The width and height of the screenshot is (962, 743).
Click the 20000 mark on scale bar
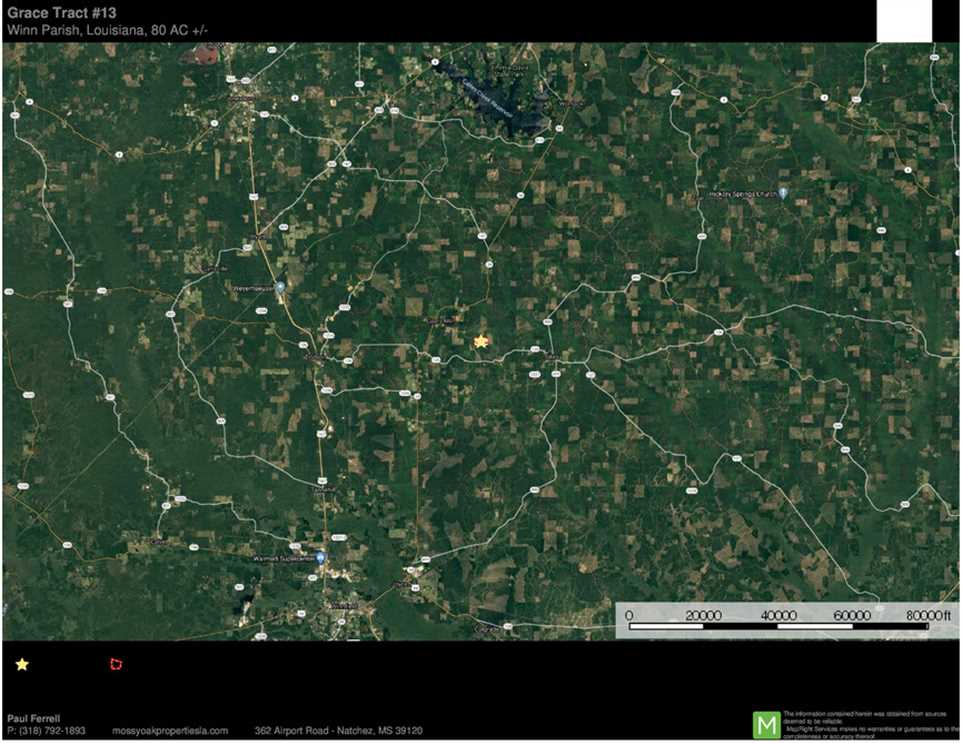[703, 615]
